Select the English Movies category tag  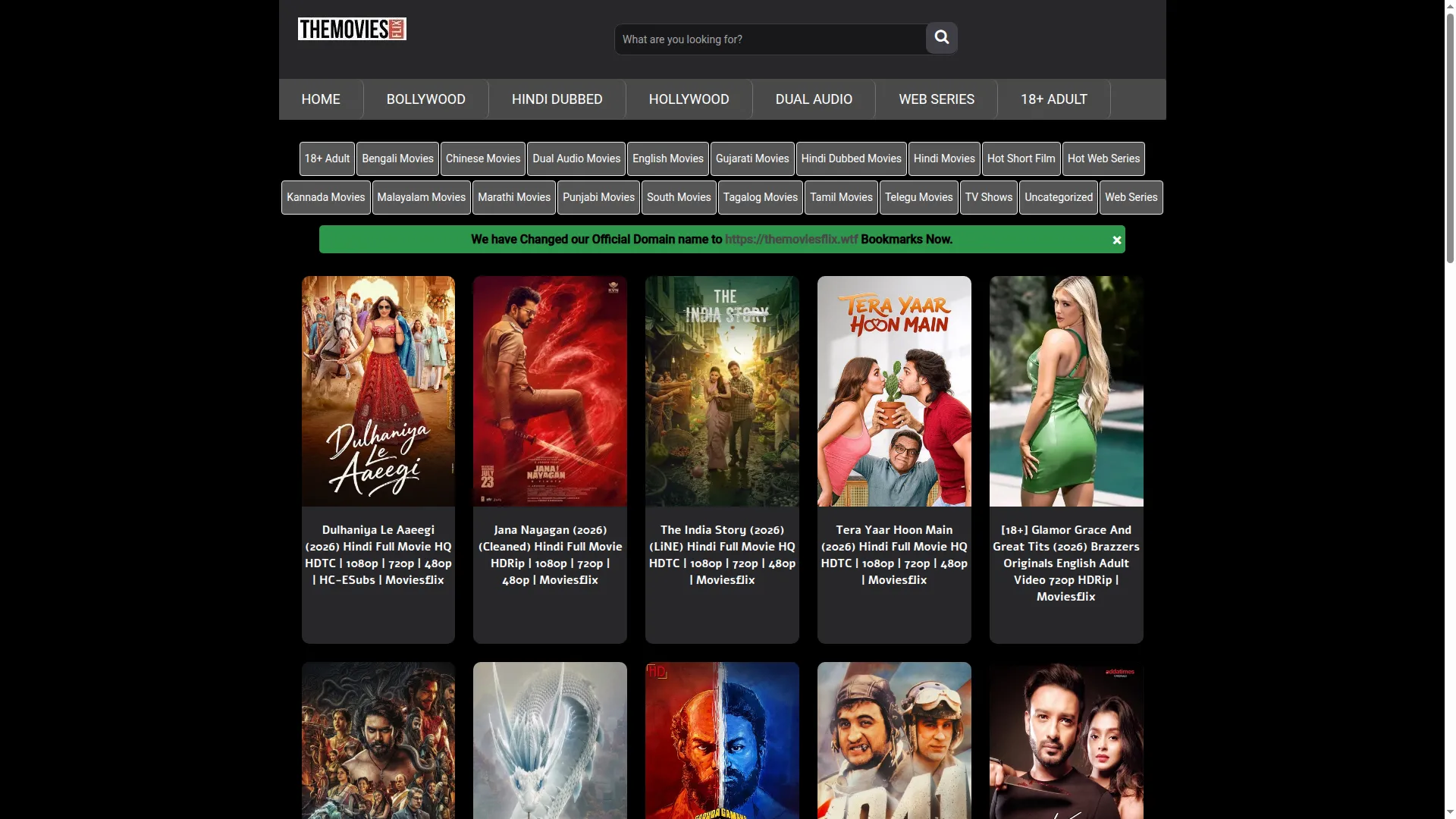(x=668, y=158)
